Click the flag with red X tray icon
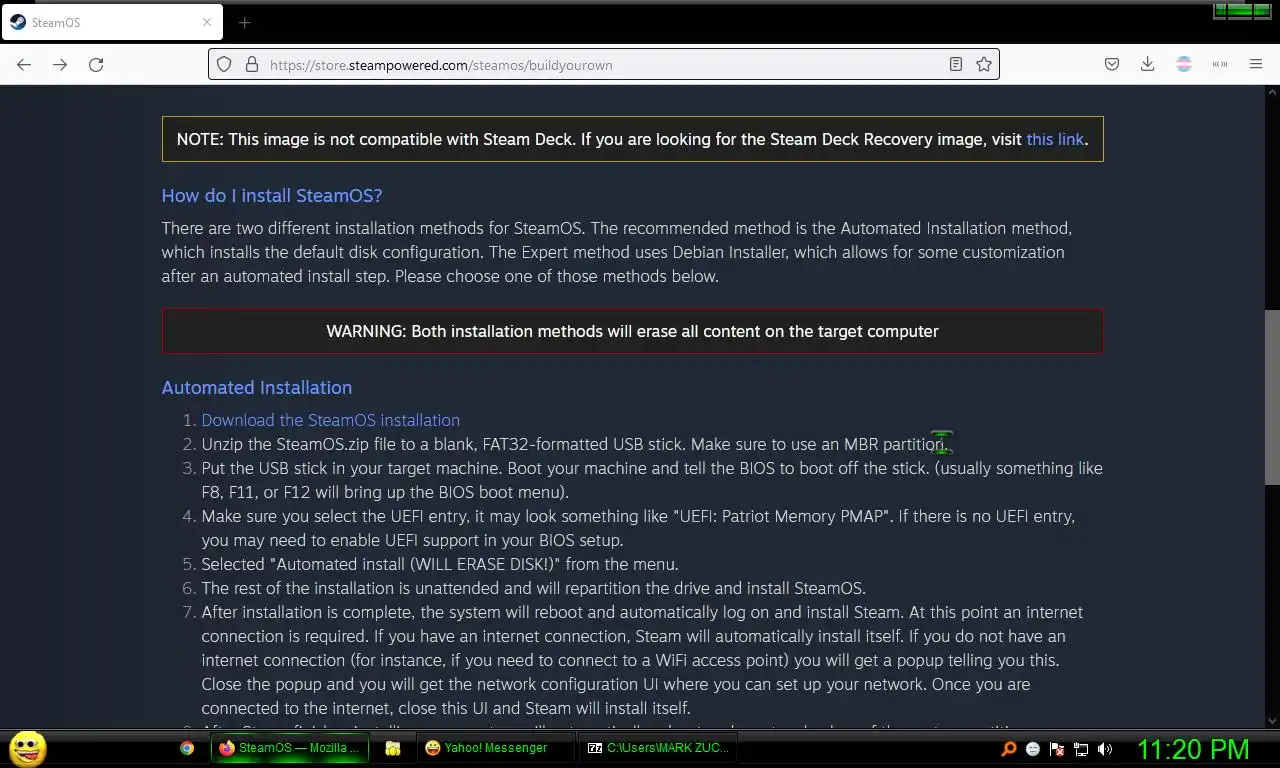This screenshot has width=1280, height=768. (x=1057, y=748)
